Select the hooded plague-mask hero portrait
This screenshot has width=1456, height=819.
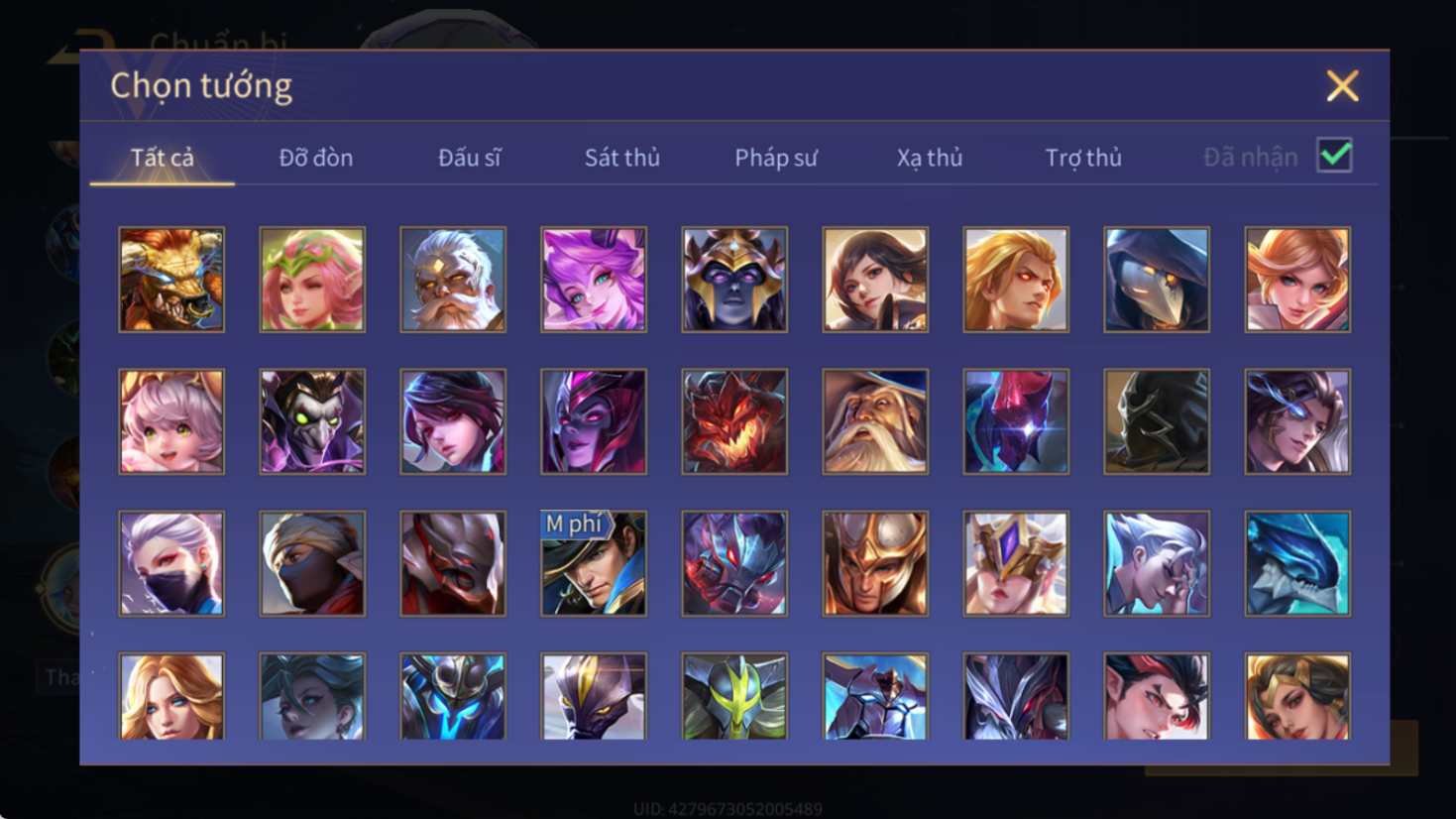(1157, 280)
